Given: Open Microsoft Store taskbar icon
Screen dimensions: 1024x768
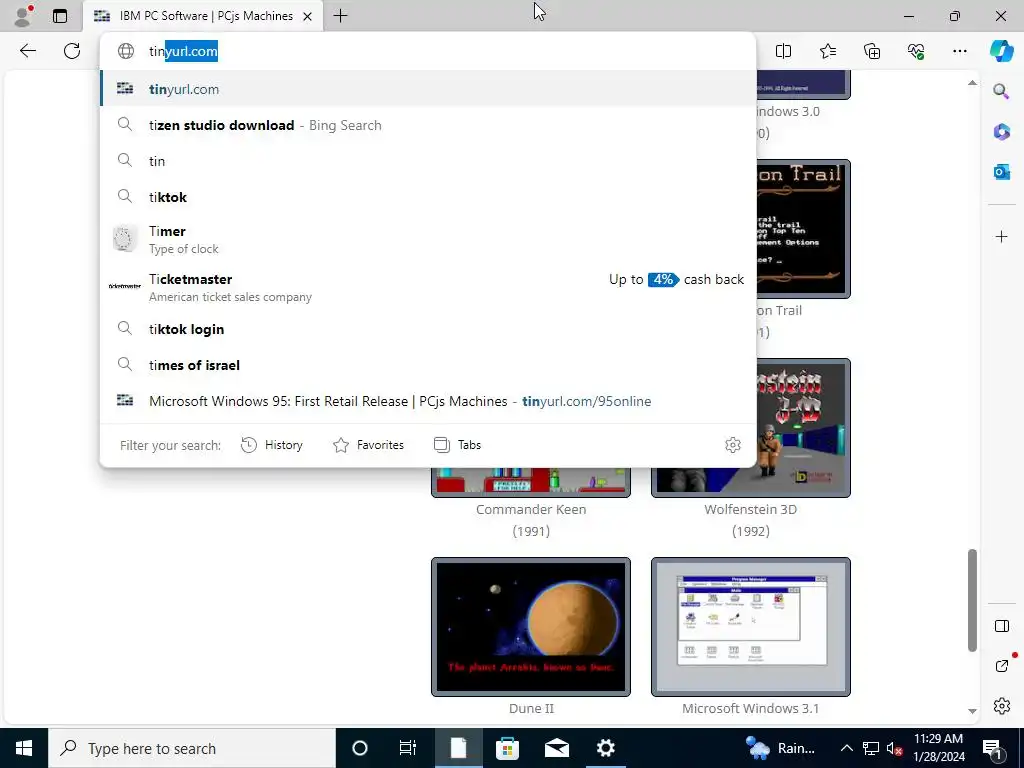Looking at the screenshot, I should (507, 748).
